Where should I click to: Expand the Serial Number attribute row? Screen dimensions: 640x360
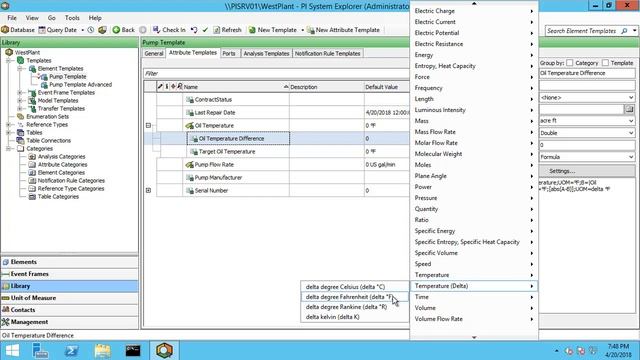click(149, 190)
